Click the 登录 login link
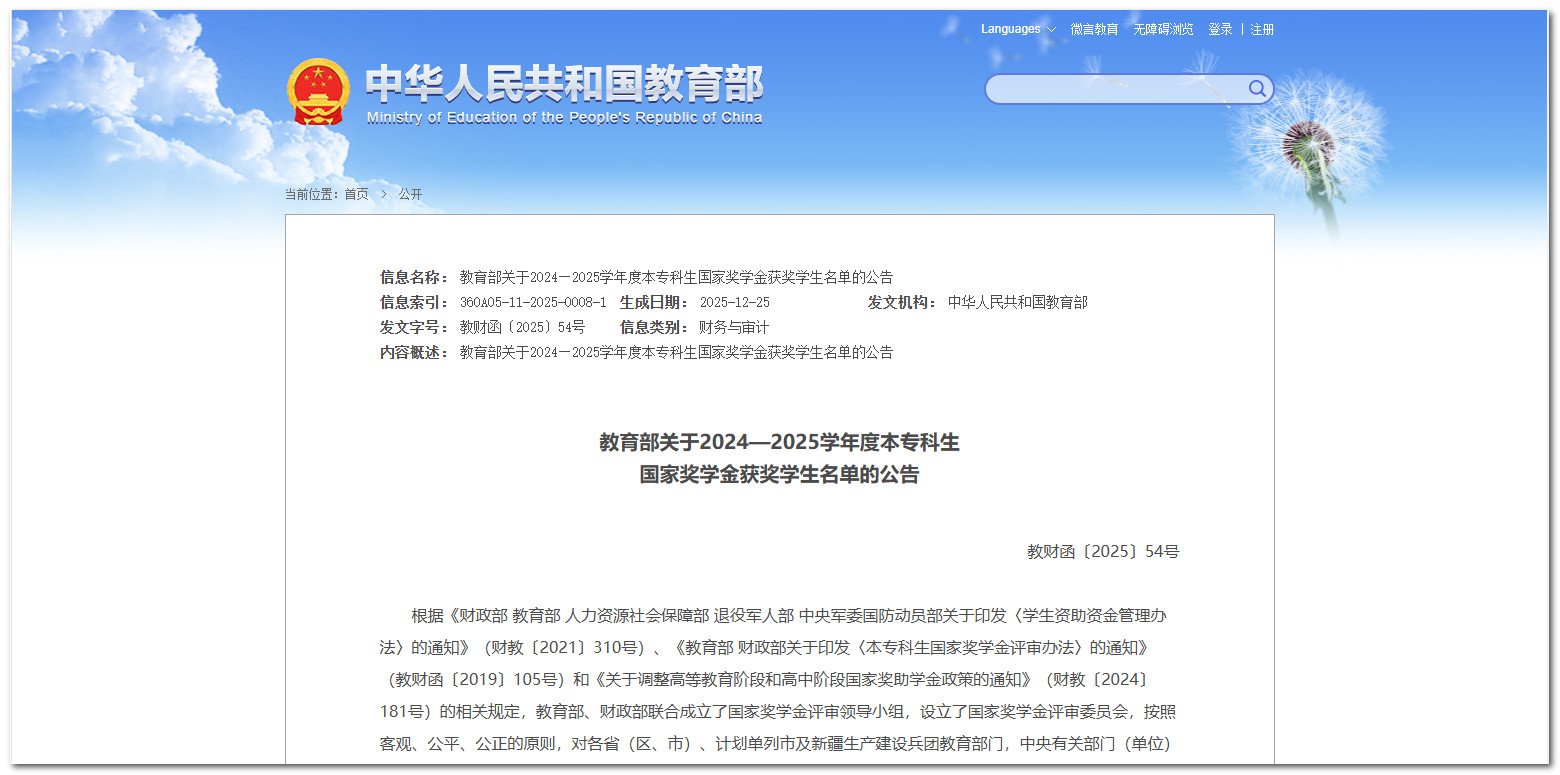This screenshot has width=1560, height=775. [x=1220, y=29]
